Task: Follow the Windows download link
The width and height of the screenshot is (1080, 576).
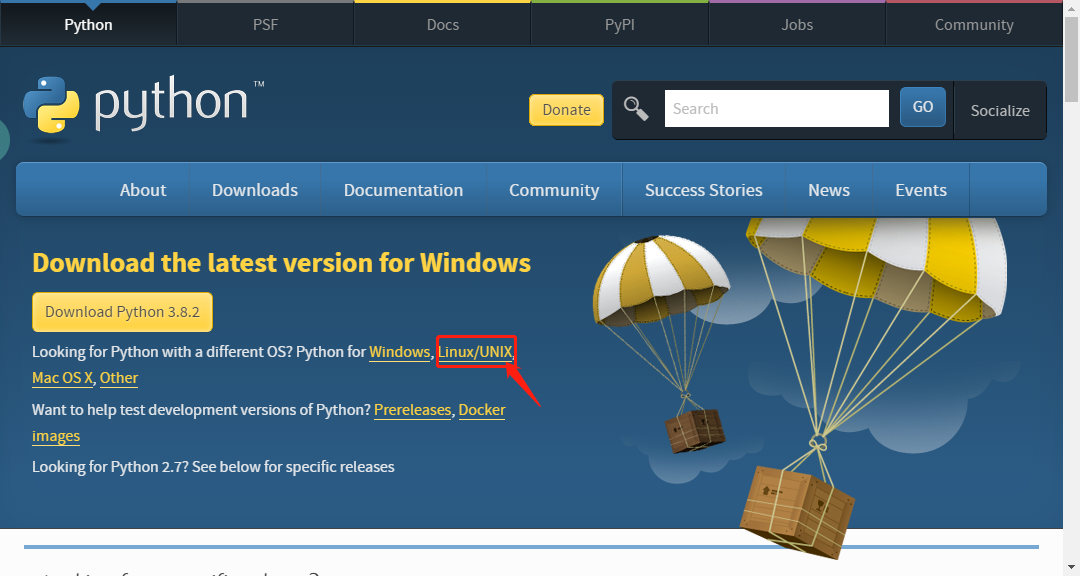Action: point(399,352)
